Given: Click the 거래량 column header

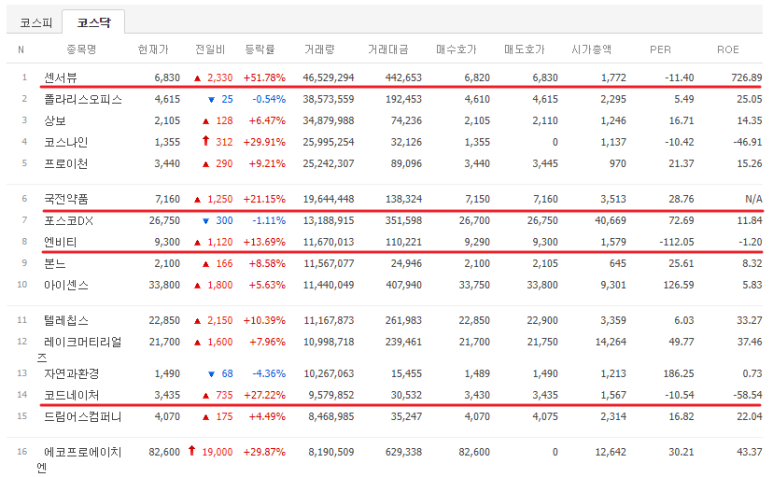Looking at the screenshot, I should click(x=319, y=49).
